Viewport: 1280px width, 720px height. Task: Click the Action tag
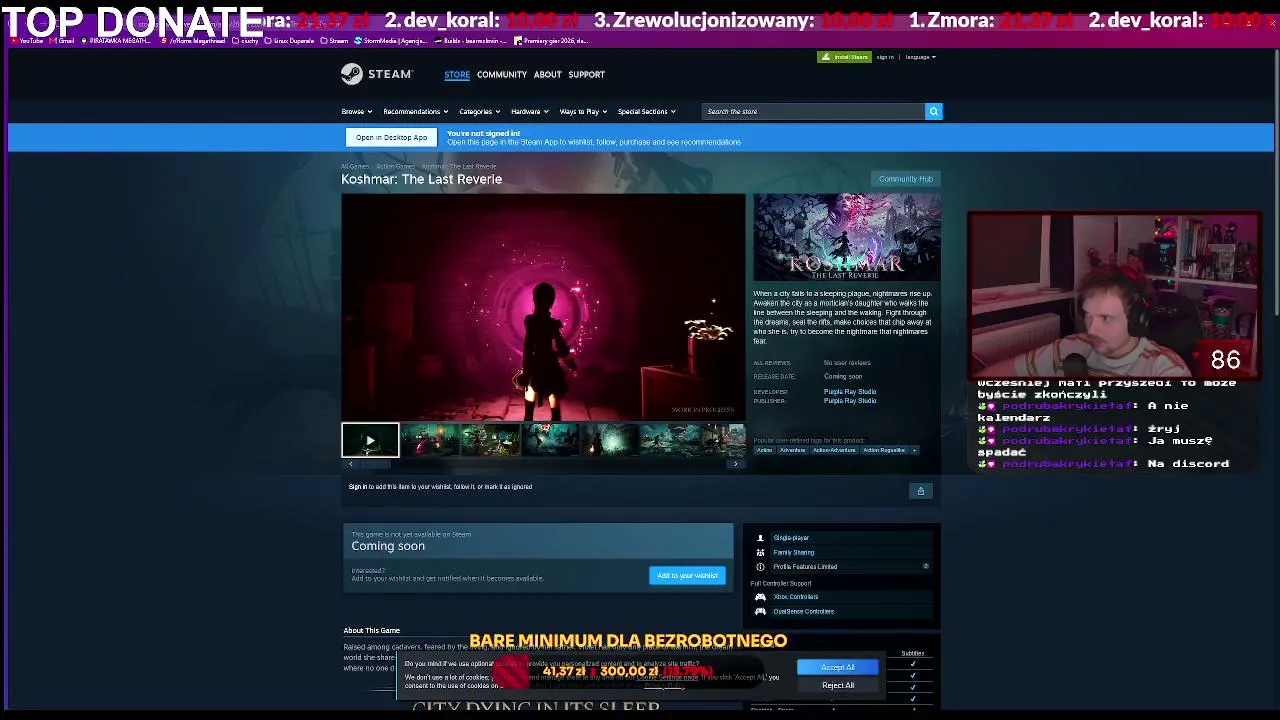(765, 450)
